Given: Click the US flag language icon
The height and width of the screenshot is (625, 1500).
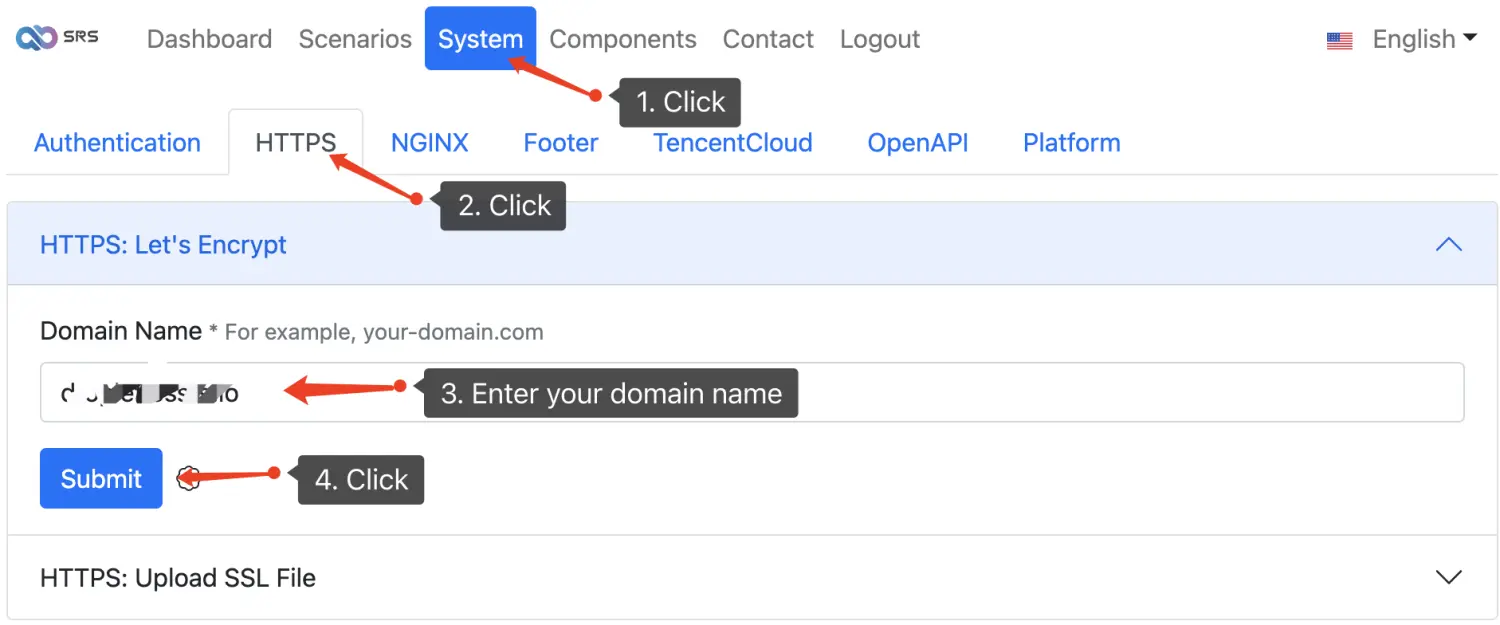Looking at the screenshot, I should coord(1339,40).
